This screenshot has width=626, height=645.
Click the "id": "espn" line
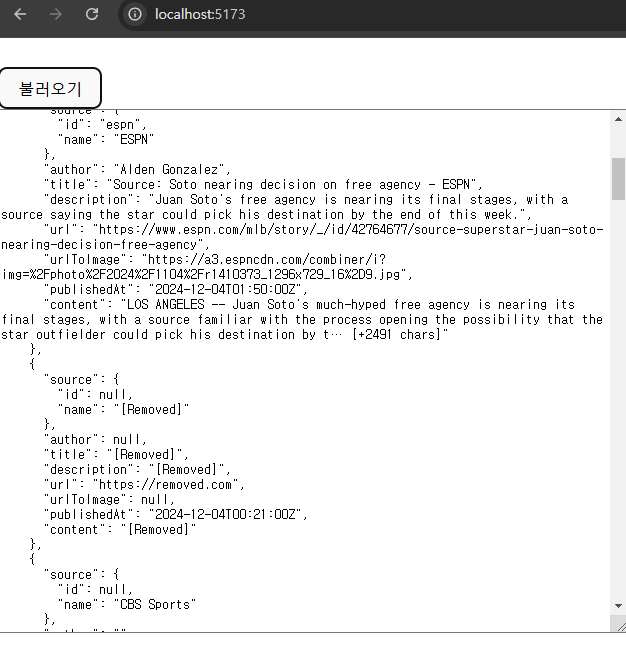pyautogui.click(x=102, y=125)
